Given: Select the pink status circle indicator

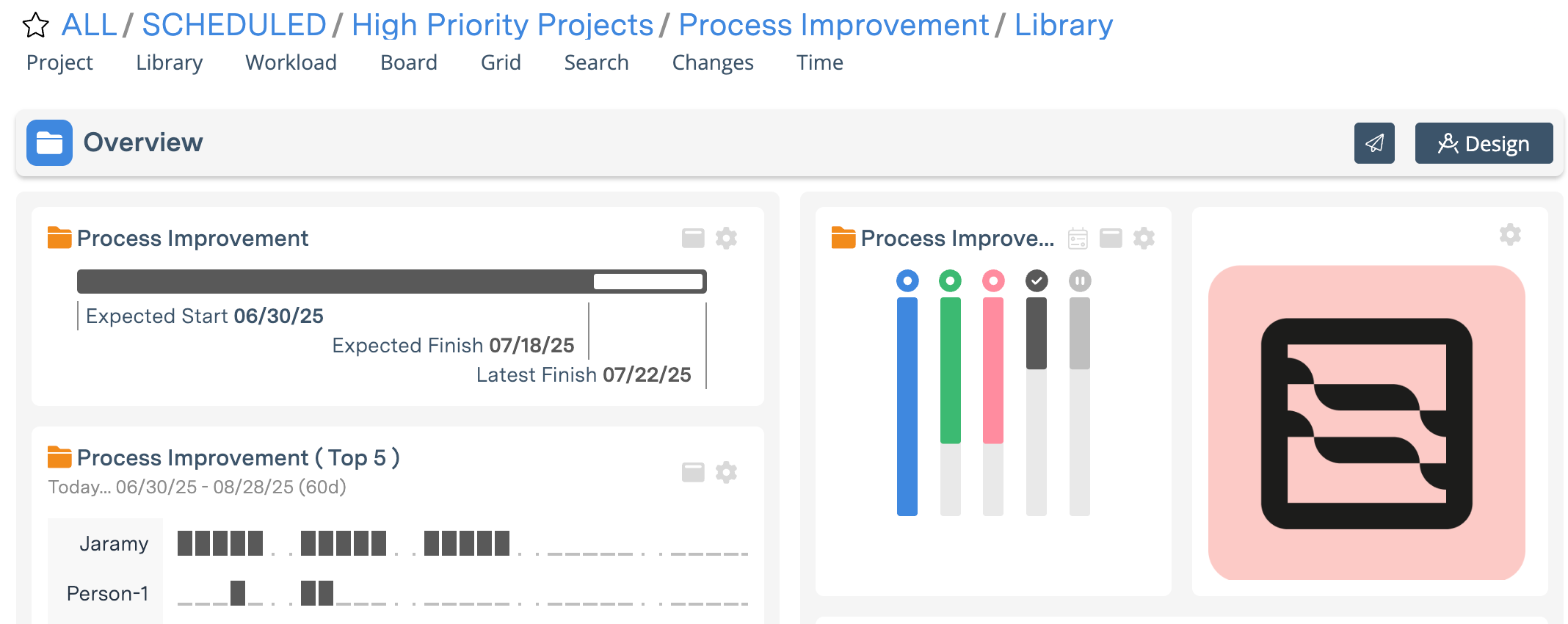Looking at the screenshot, I should click(992, 280).
